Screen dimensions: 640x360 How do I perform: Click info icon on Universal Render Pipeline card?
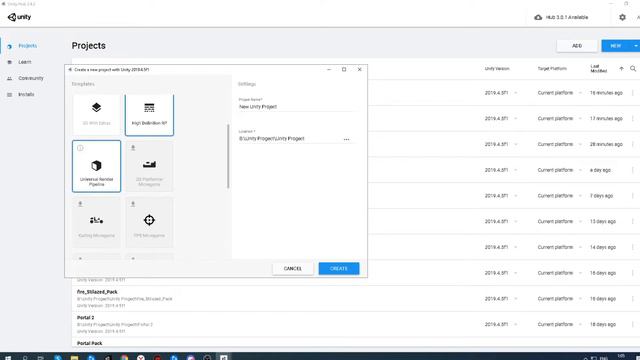tap(80, 148)
